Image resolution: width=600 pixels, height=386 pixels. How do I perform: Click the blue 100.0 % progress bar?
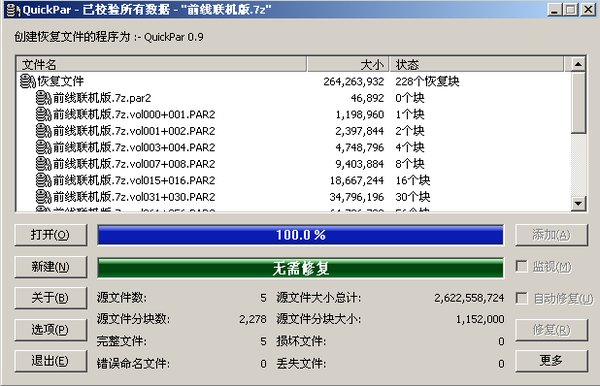click(x=300, y=235)
